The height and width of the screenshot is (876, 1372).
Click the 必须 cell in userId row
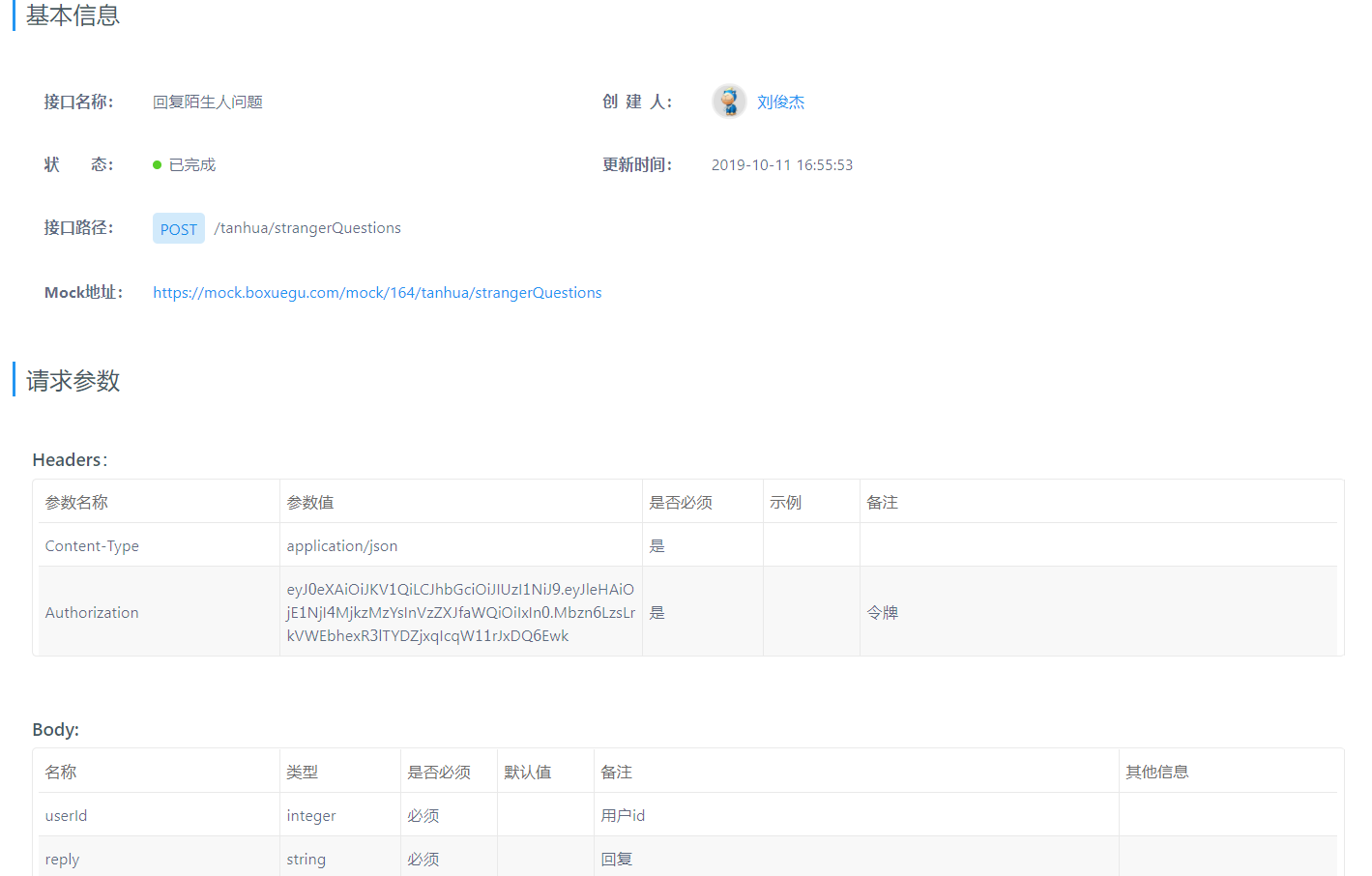(450, 815)
